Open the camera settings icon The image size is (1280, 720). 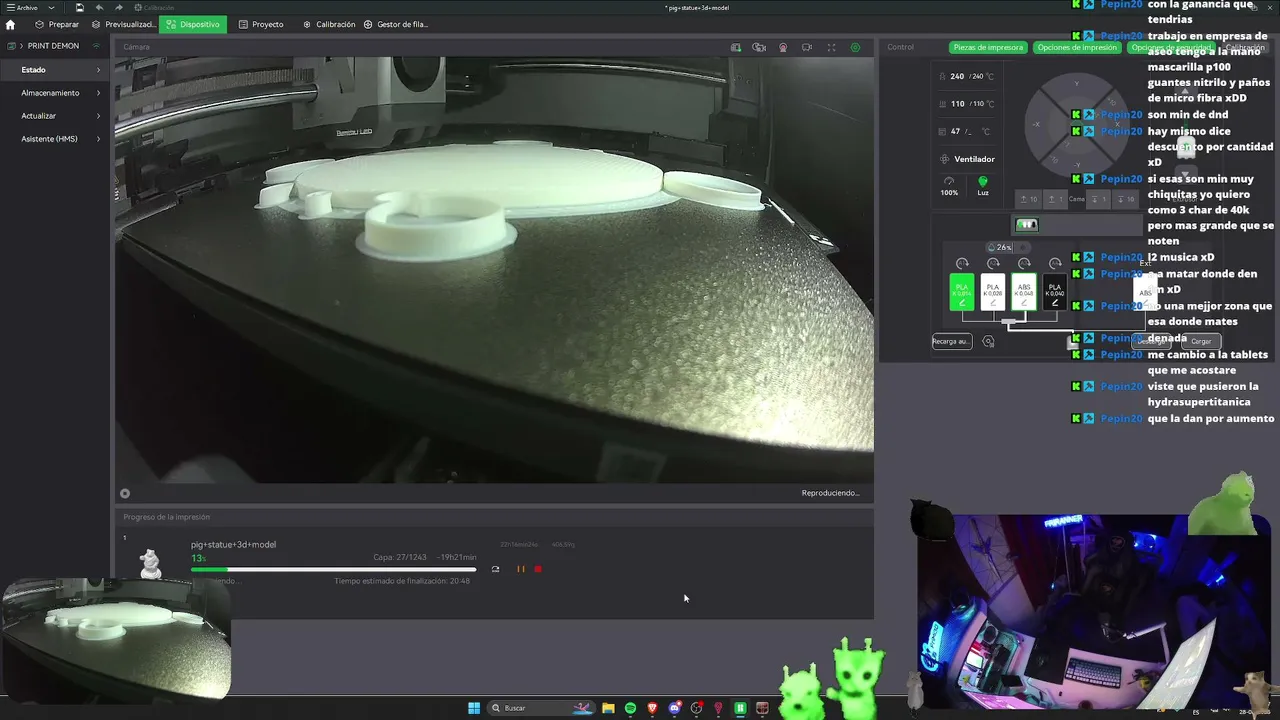[x=855, y=47]
